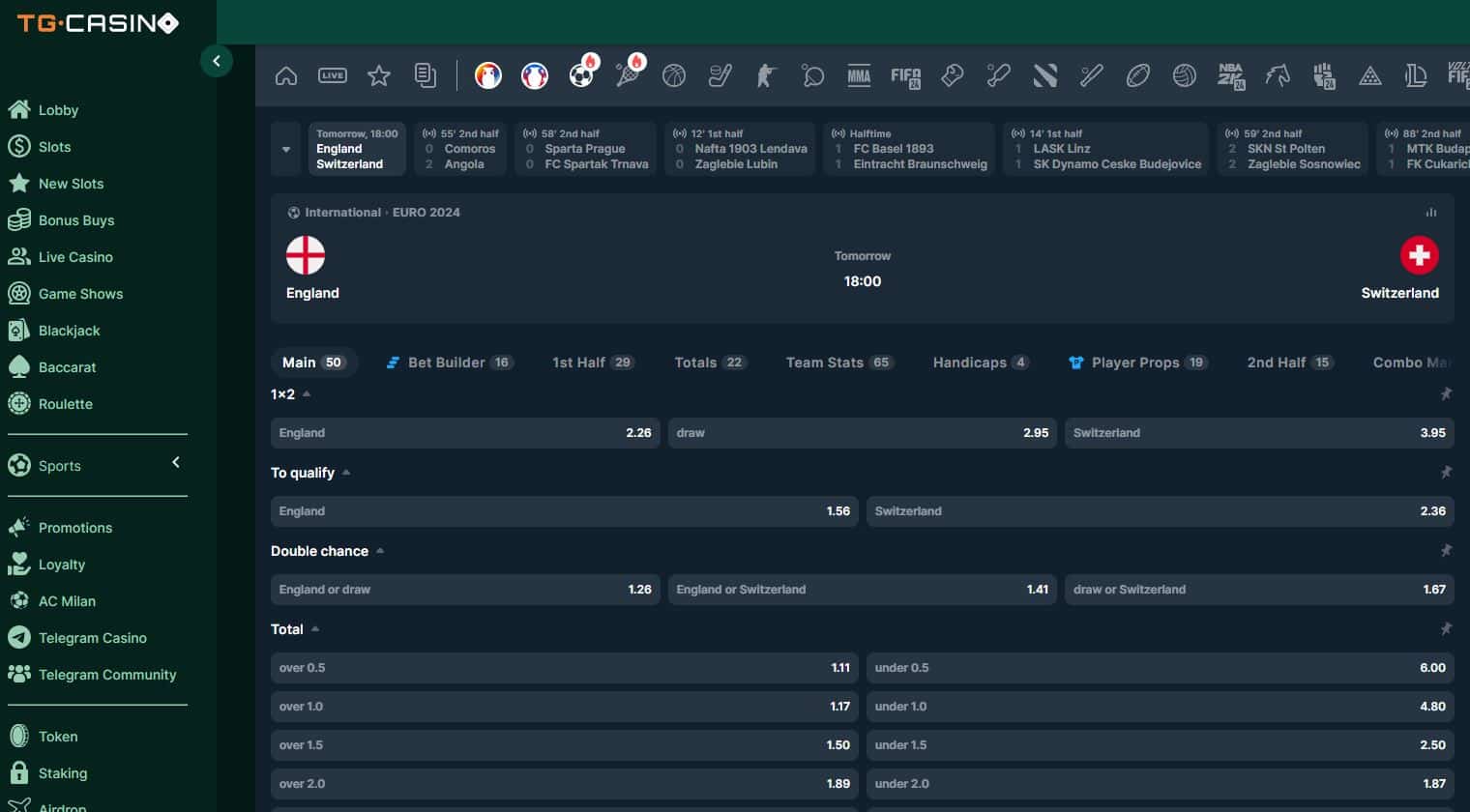1470x812 pixels.
Task: Select the volleyball sport icon
Action: click(x=1185, y=75)
